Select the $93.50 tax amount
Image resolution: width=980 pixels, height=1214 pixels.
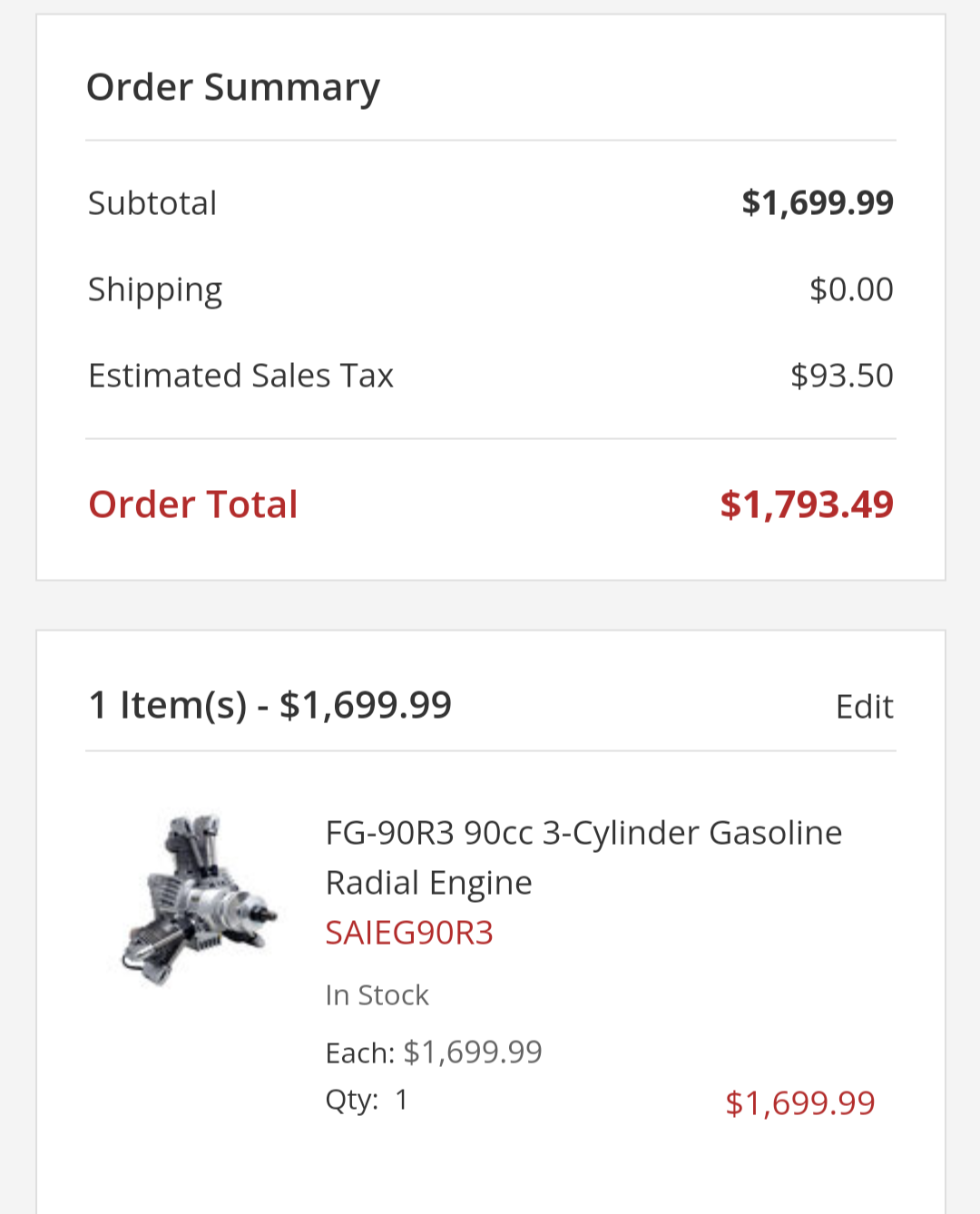(x=842, y=375)
